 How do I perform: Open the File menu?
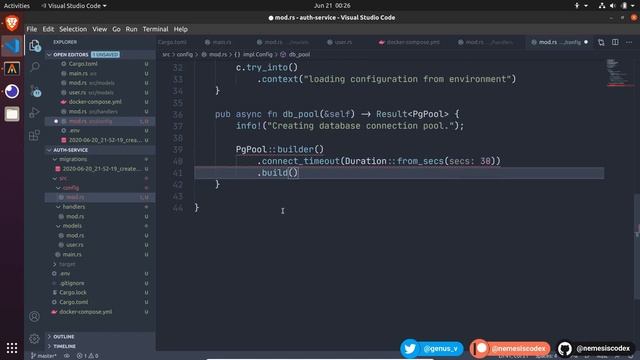coord(32,29)
